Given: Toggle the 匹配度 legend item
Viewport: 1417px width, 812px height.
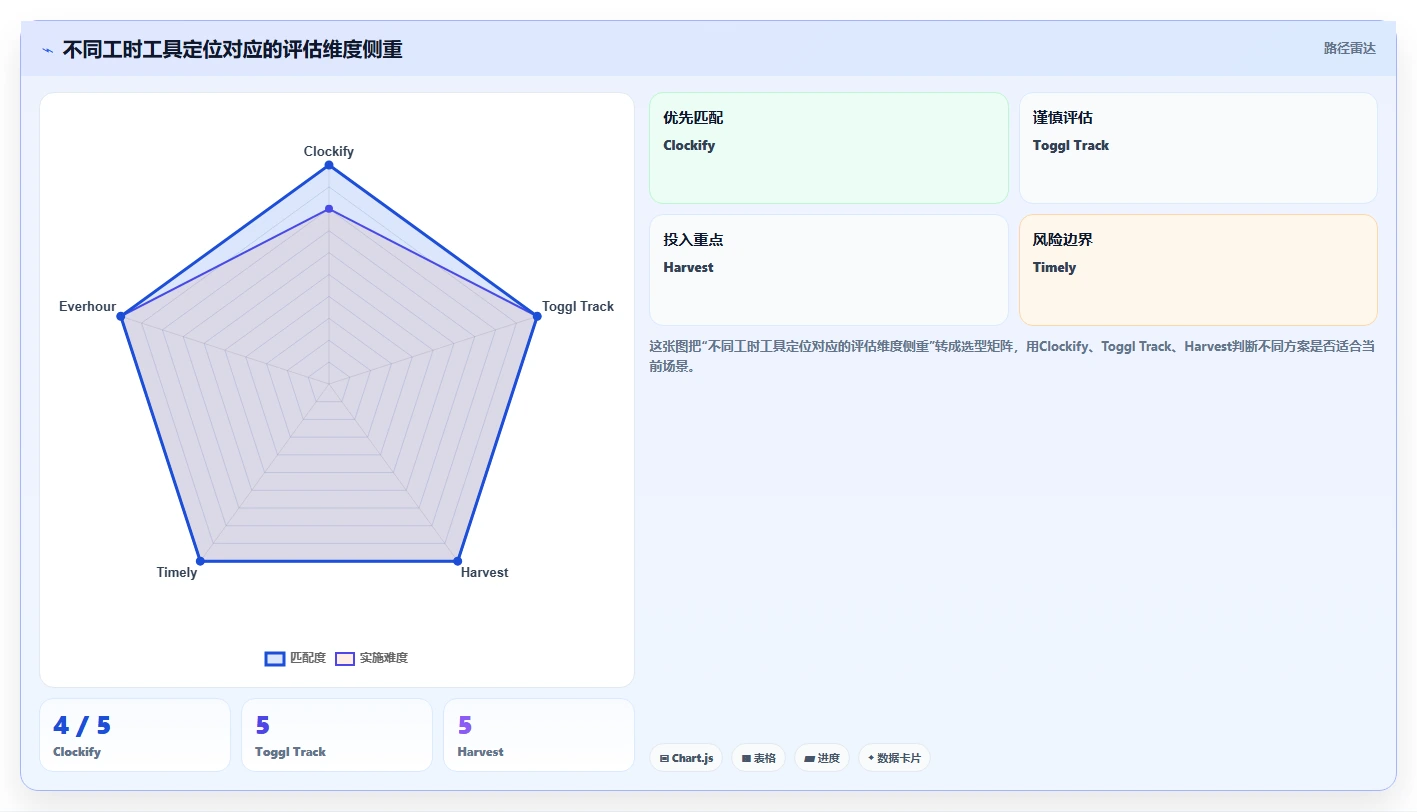Looking at the screenshot, I should [295, 658].
